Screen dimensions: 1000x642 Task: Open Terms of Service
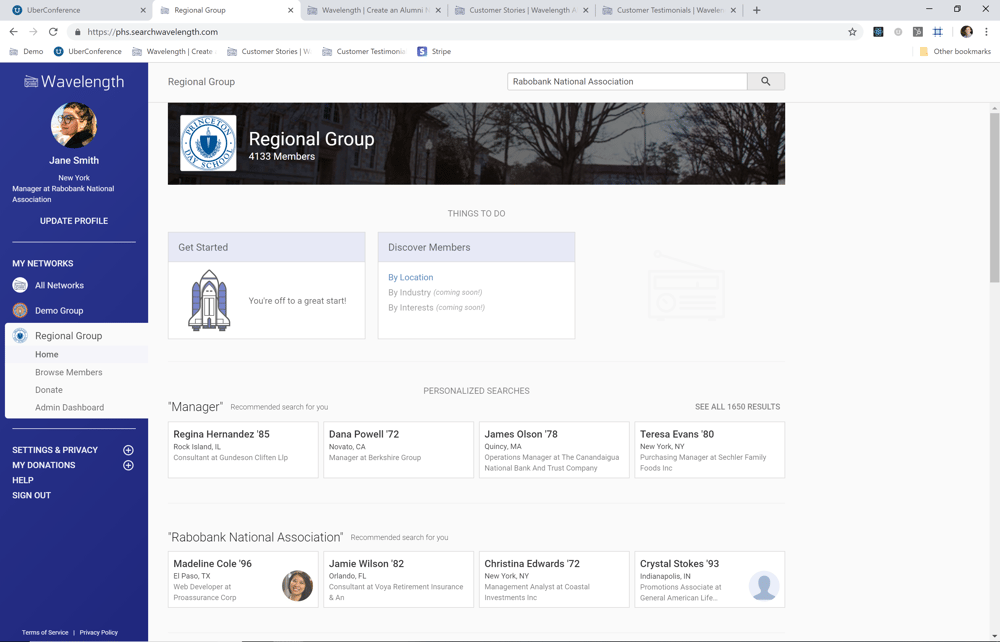[x=45, y=632]
